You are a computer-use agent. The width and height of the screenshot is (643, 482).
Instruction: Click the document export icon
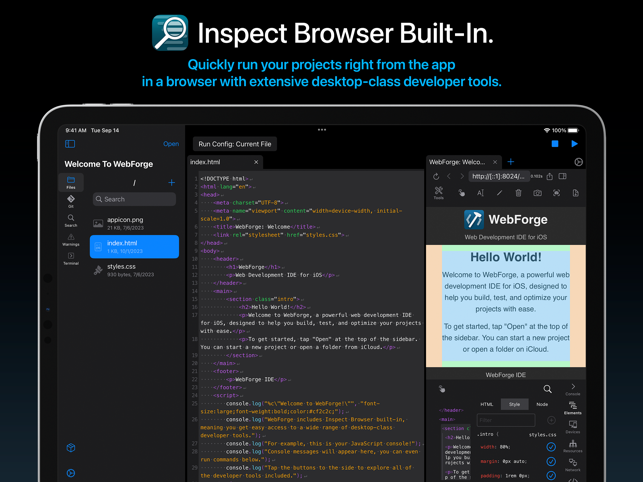[576, 193]
